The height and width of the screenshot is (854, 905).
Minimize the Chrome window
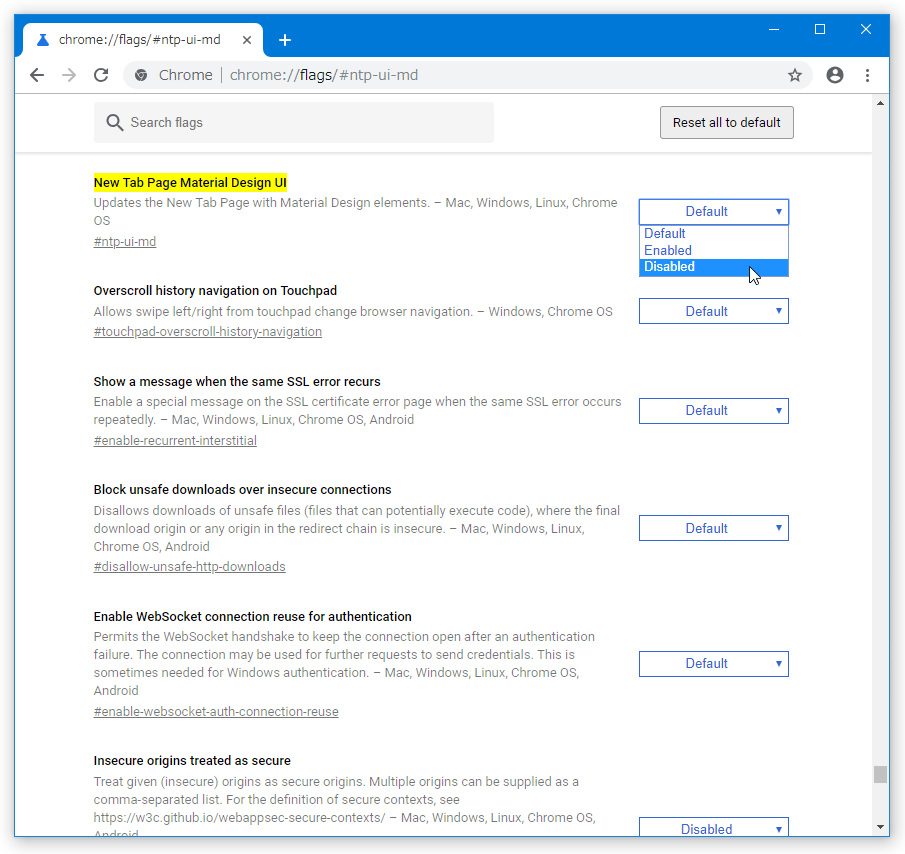tap(774, 29)
